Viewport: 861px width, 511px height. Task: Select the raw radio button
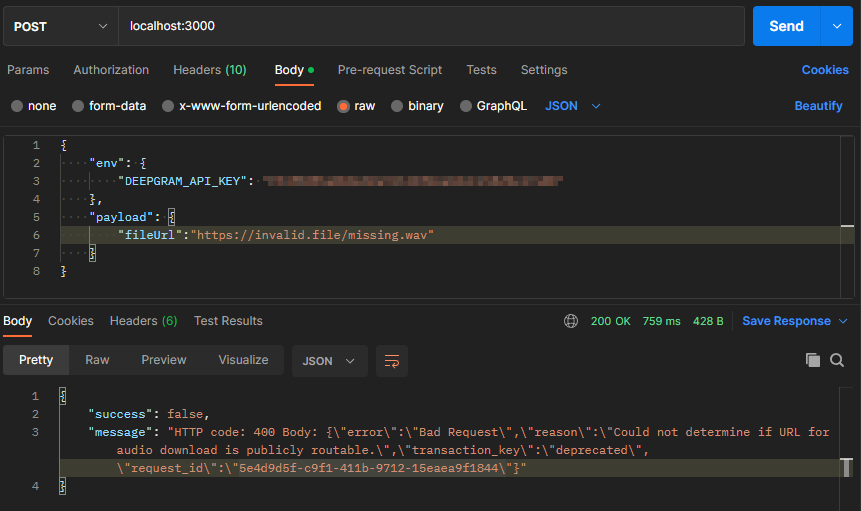point(343,106)
